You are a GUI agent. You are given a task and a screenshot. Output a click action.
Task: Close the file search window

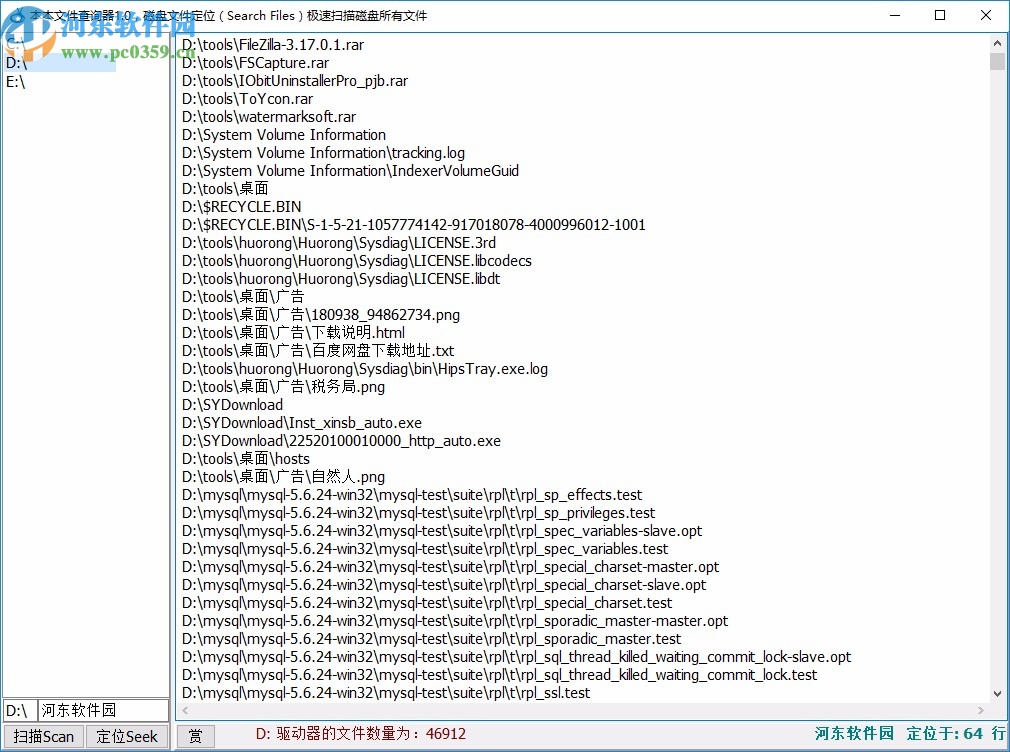coord(986,15)
